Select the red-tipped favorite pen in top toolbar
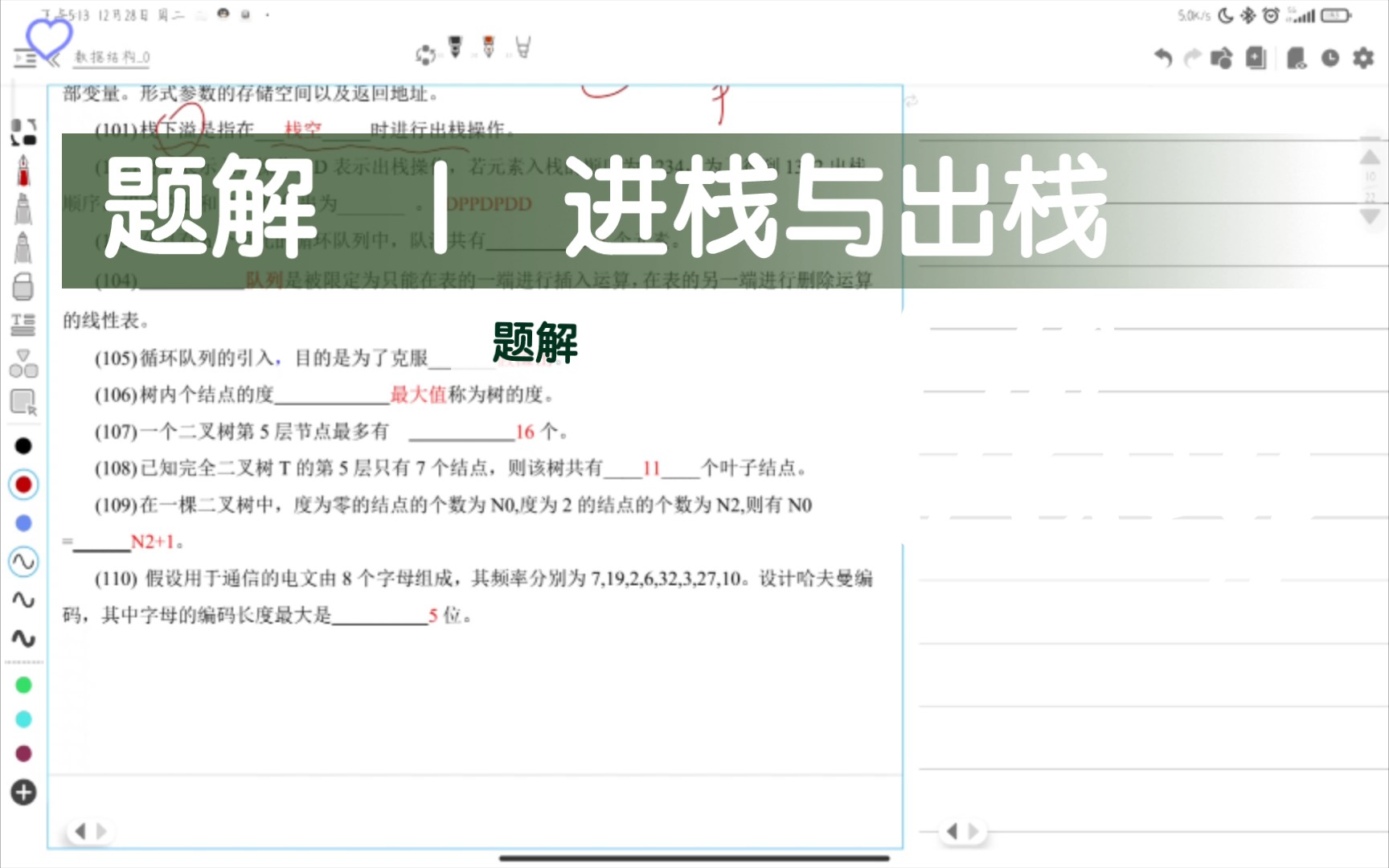1389x868 pixels. coord(489,47)
